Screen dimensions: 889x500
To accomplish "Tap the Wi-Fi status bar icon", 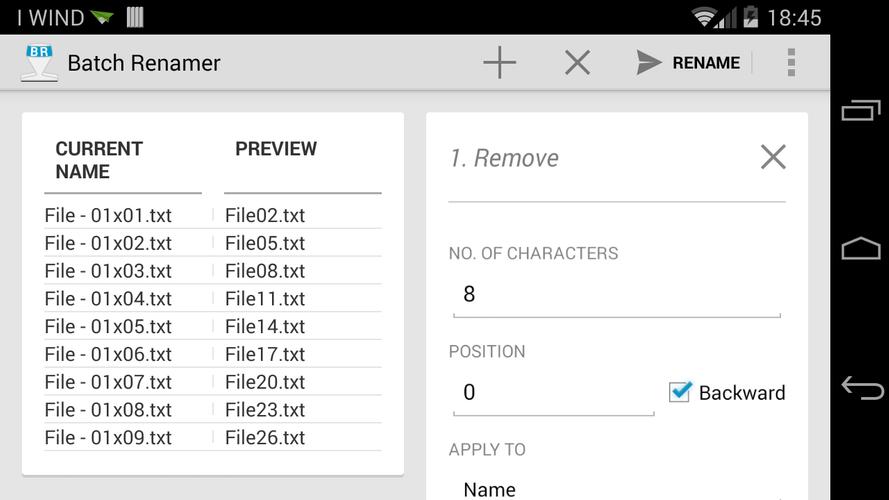I will (705, 17).
